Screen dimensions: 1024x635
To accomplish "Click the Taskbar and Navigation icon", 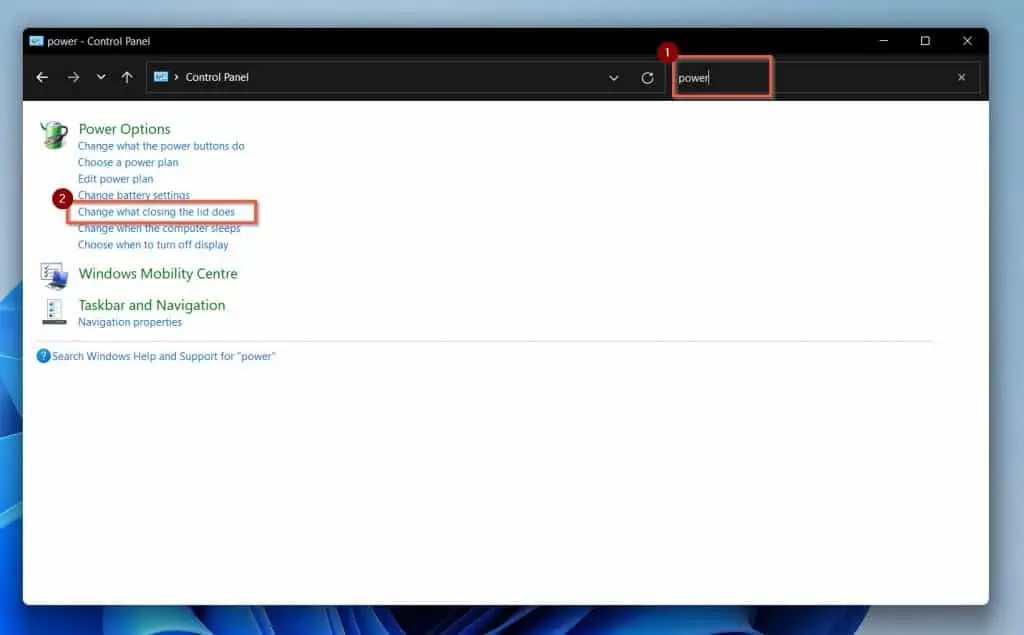I will (56, 311).
